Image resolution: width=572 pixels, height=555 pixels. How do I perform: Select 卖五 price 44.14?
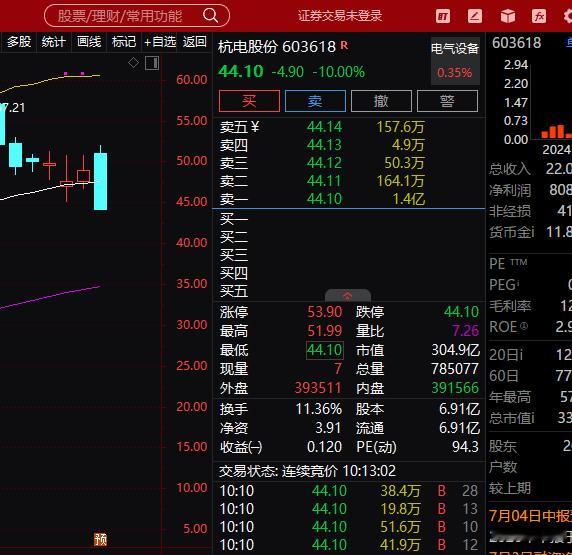click(324, 127)
